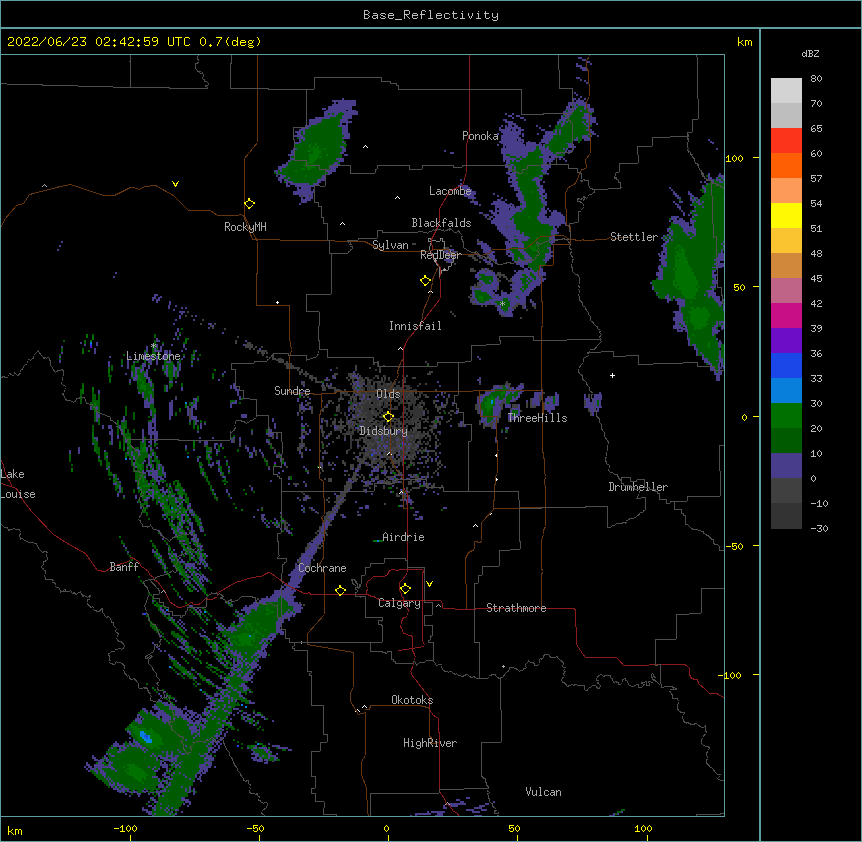862x842 pixels.
Task: Pick the magenta 39–42 dBZ legend color
Action: click(x=786, y=315)
